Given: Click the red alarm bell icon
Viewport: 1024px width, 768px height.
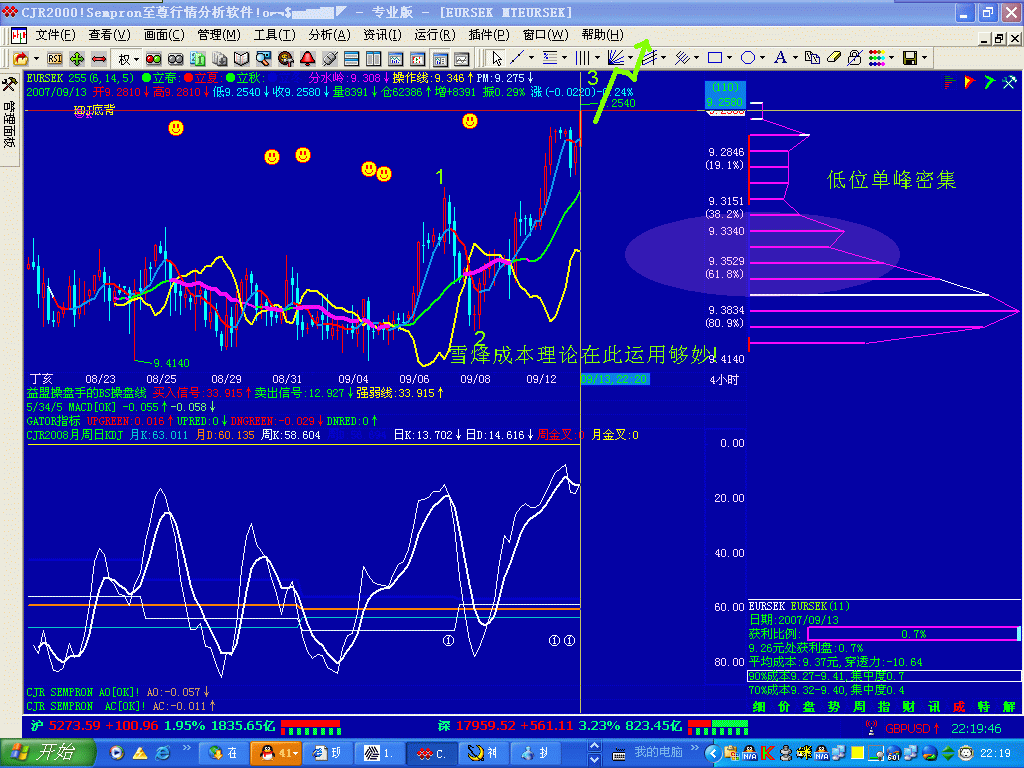Looking at the screenshot, I should click(x=307, y=59).
